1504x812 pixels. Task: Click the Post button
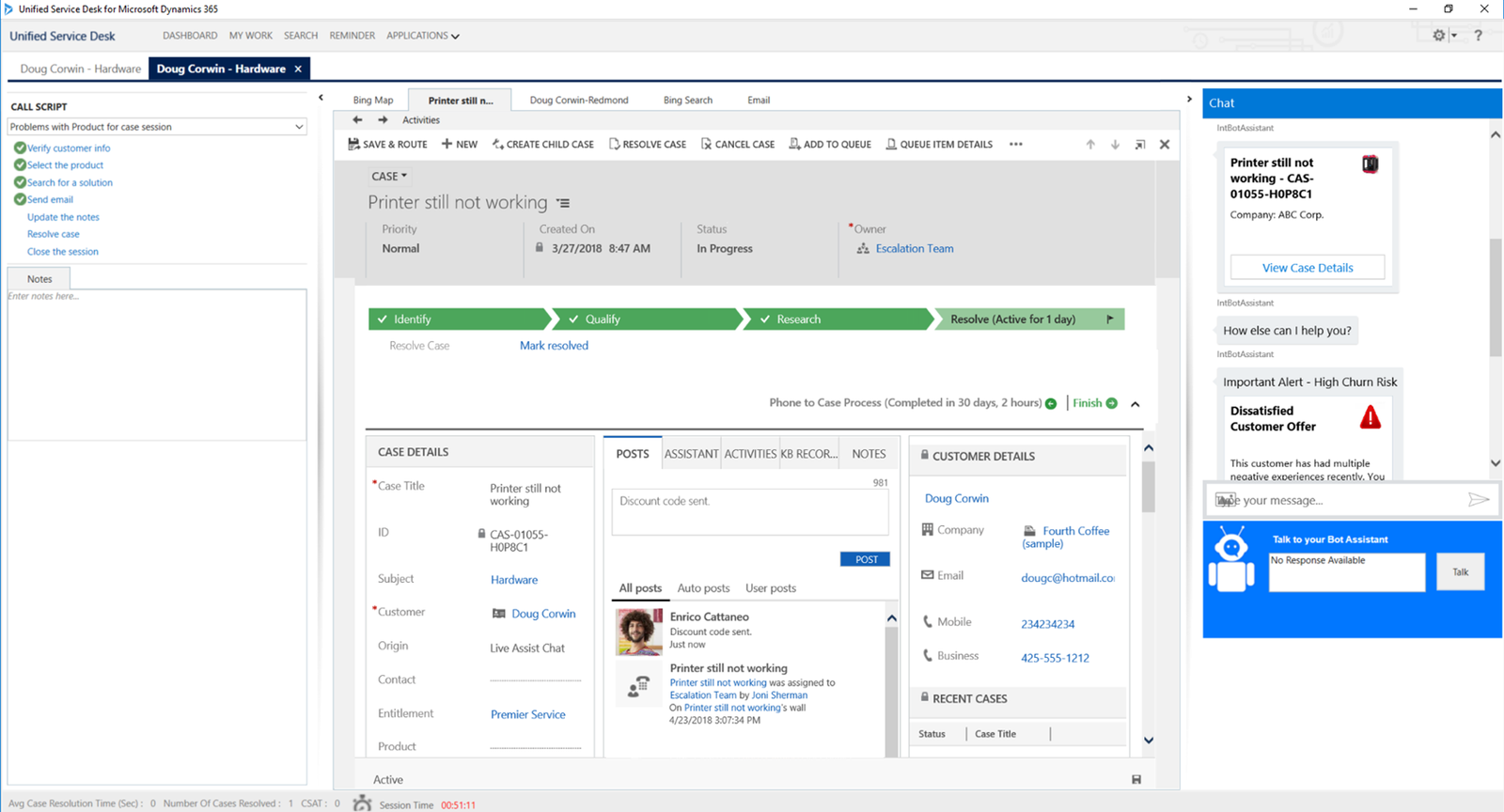866,559
